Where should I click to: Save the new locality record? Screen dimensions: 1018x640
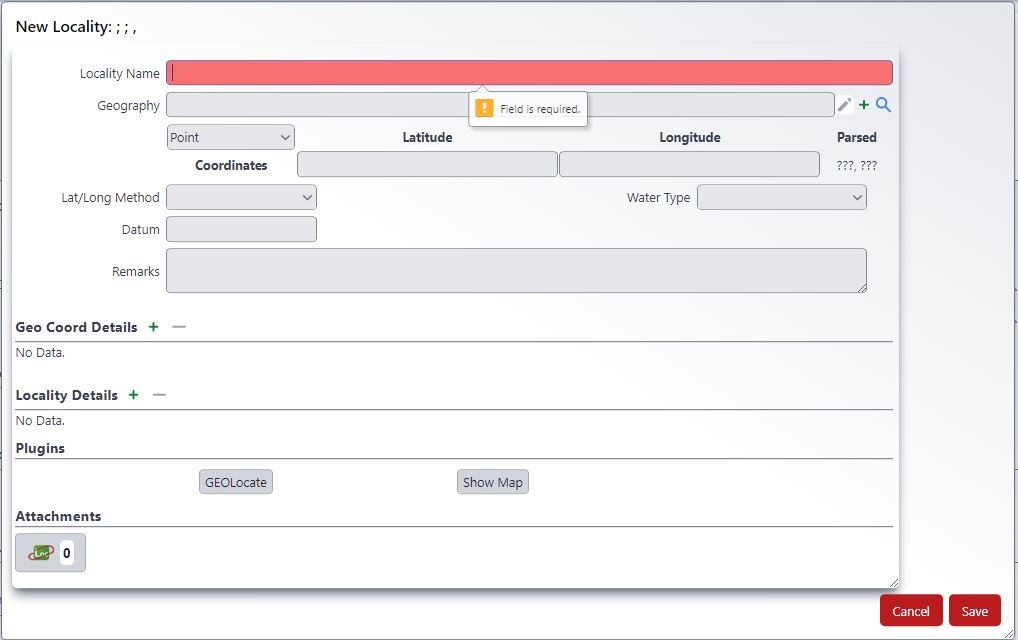[974, 610]
